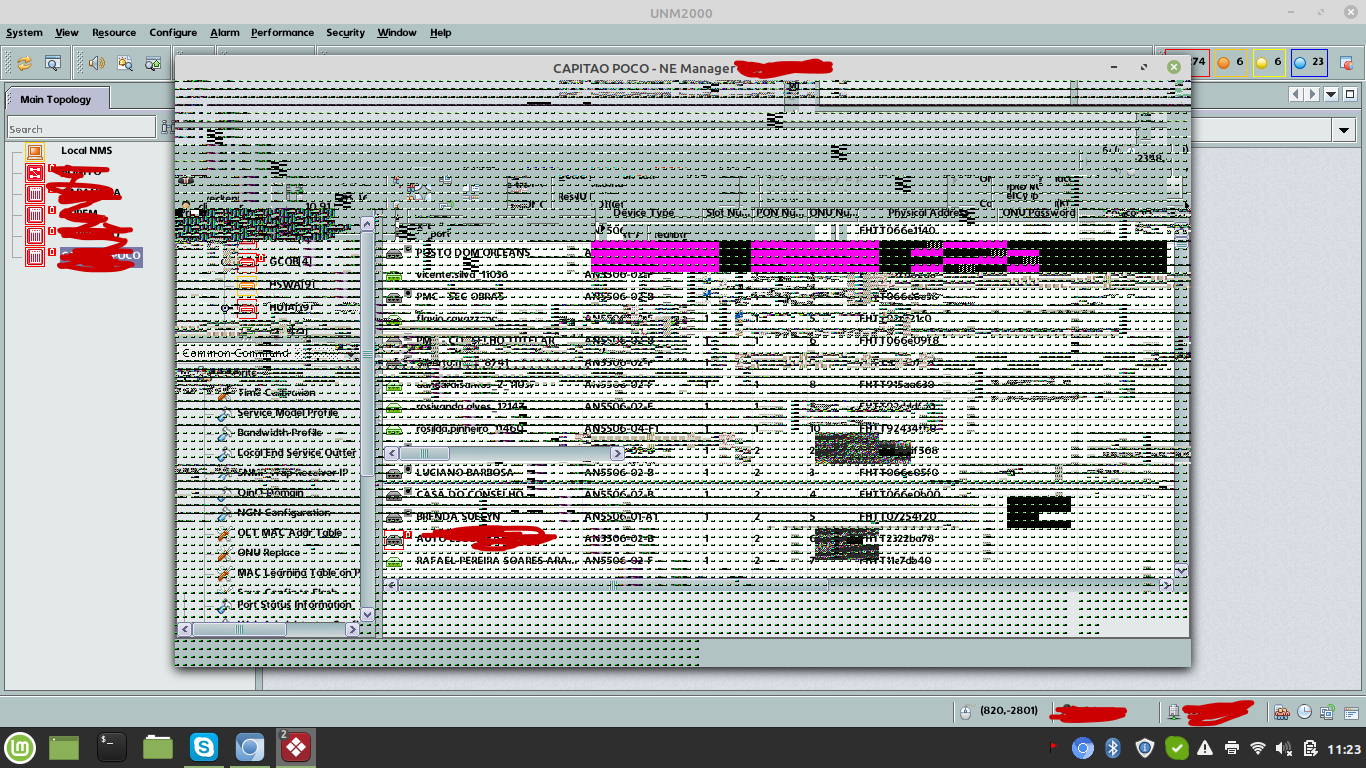
Task: Select the Local NMS computer icon
Action: click(x=36, y=151)
